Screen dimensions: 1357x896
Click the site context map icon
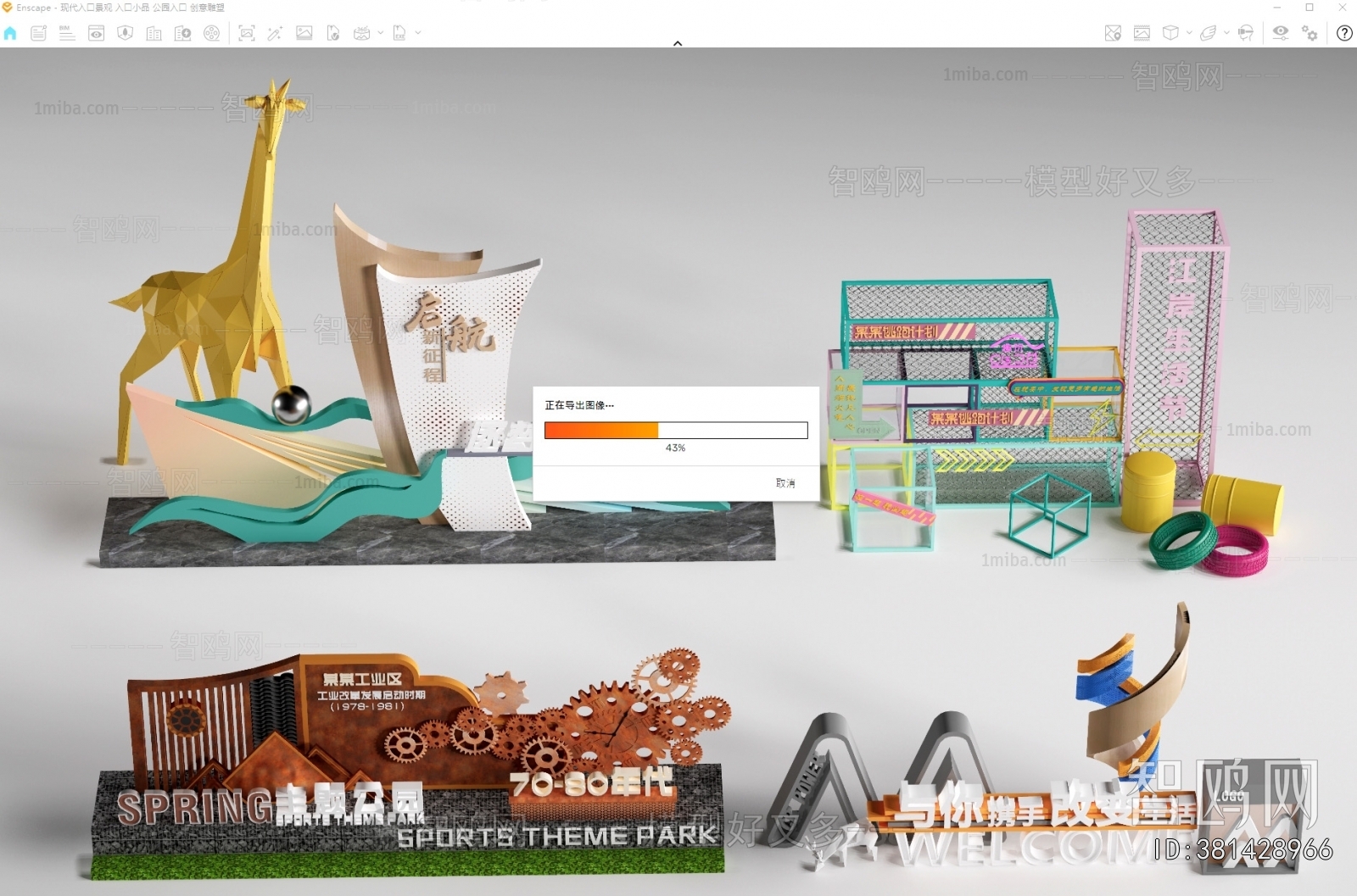click(1113, 33)
